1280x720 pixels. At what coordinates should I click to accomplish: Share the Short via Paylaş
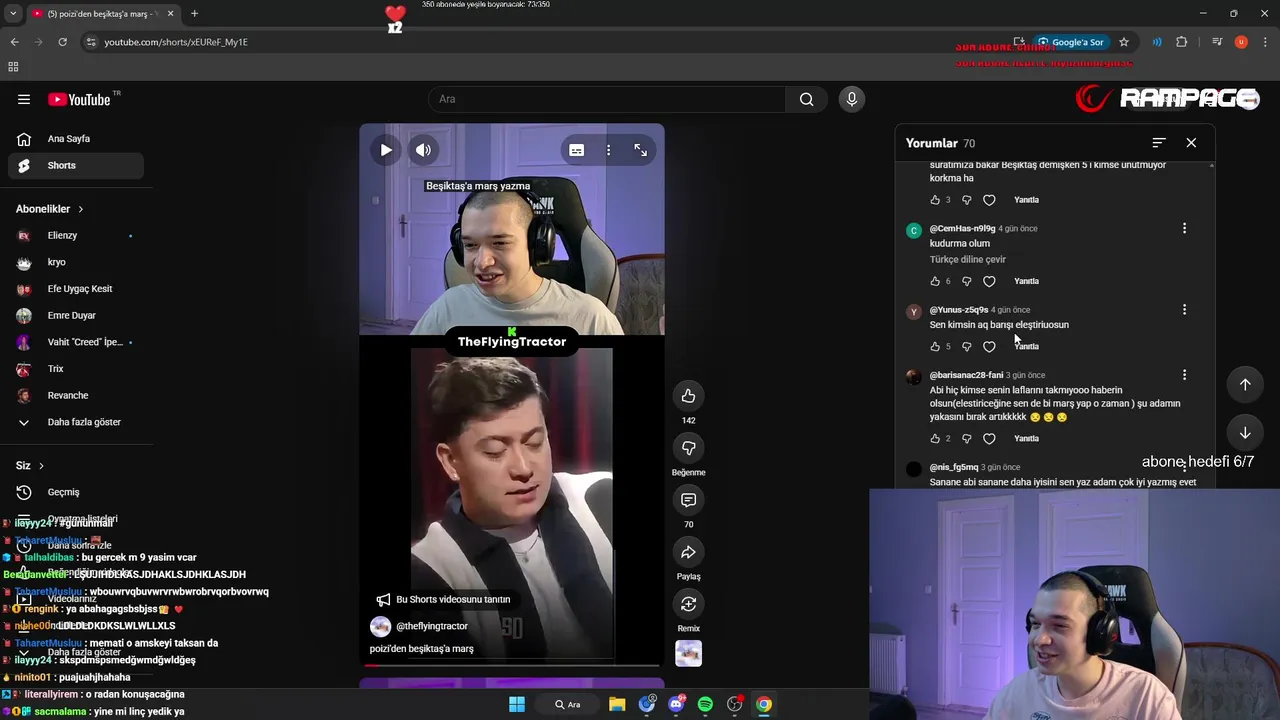688,552
